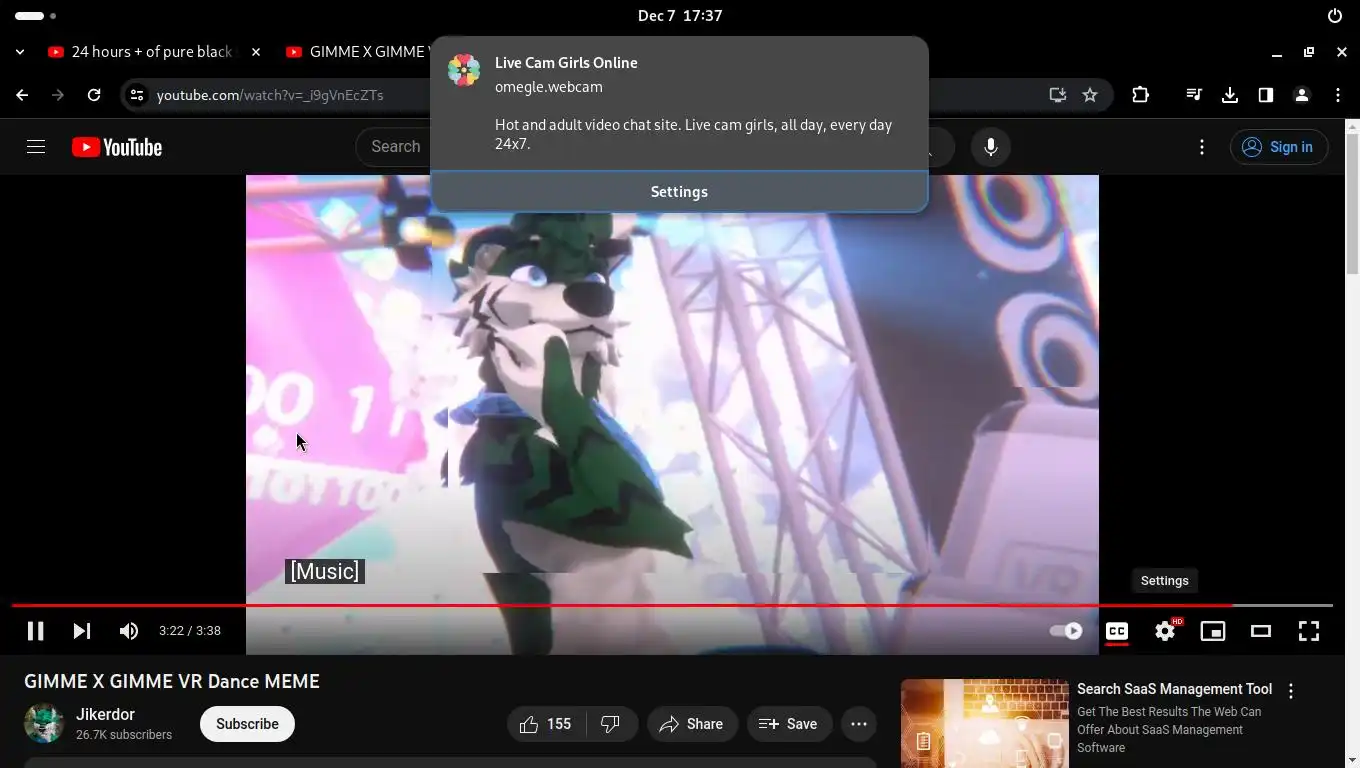Open media controls in toolbar
Image resolution: width=1360 pixels, height=768 pixels.
coord(1194,95)
